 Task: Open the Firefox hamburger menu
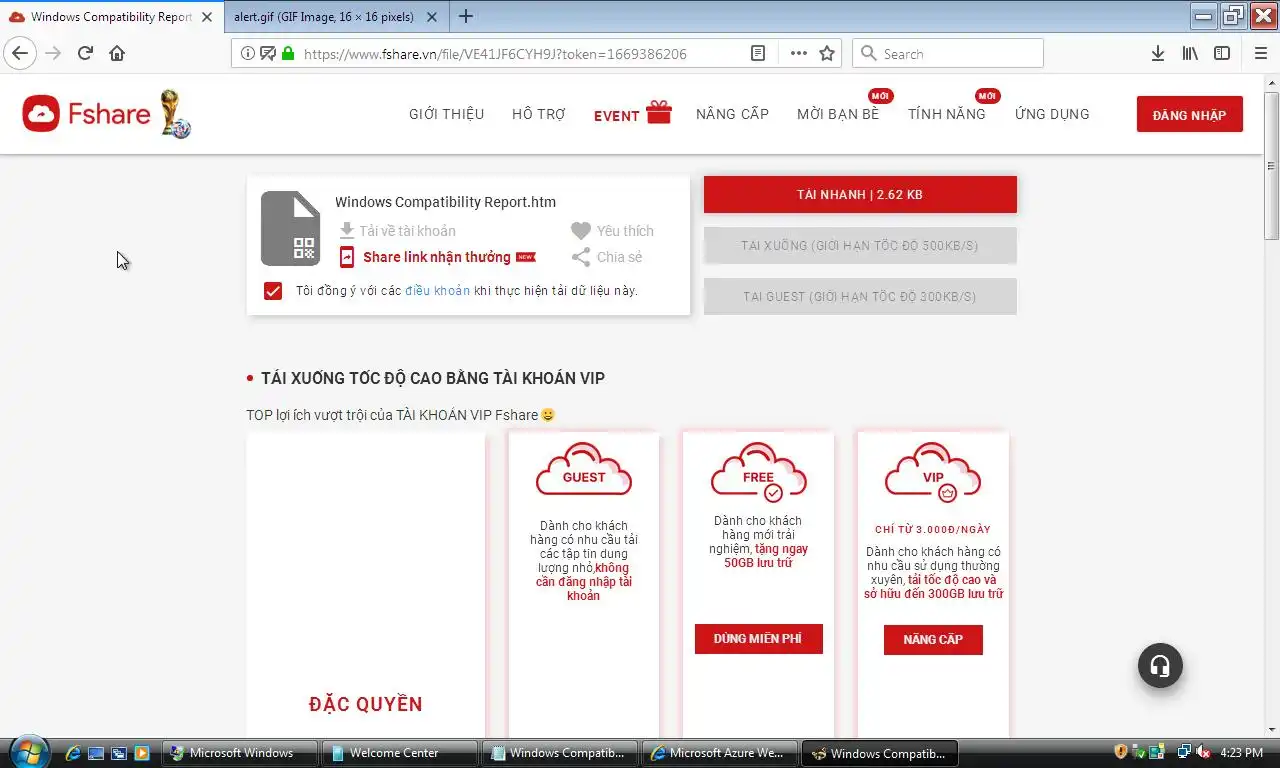pos(1260,54)
